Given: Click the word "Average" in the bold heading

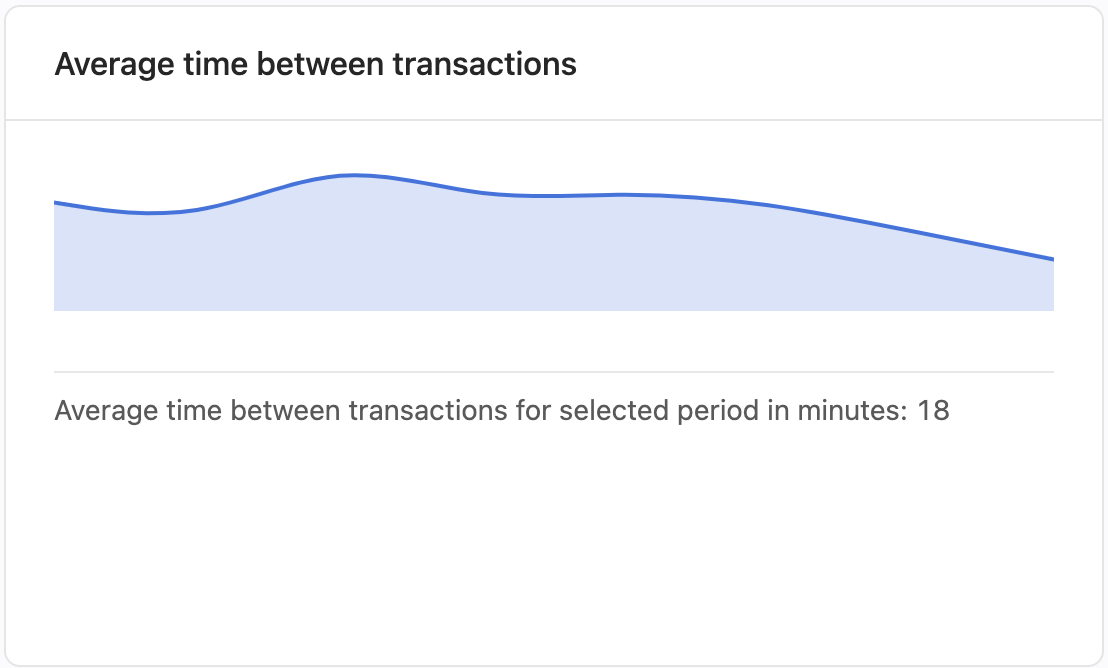Looking at the screenshot, I should point(114,64).
